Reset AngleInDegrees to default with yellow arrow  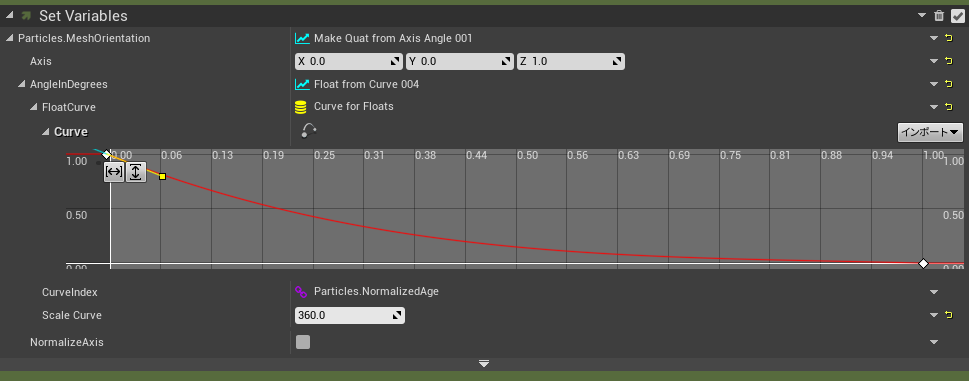[949, 84]
